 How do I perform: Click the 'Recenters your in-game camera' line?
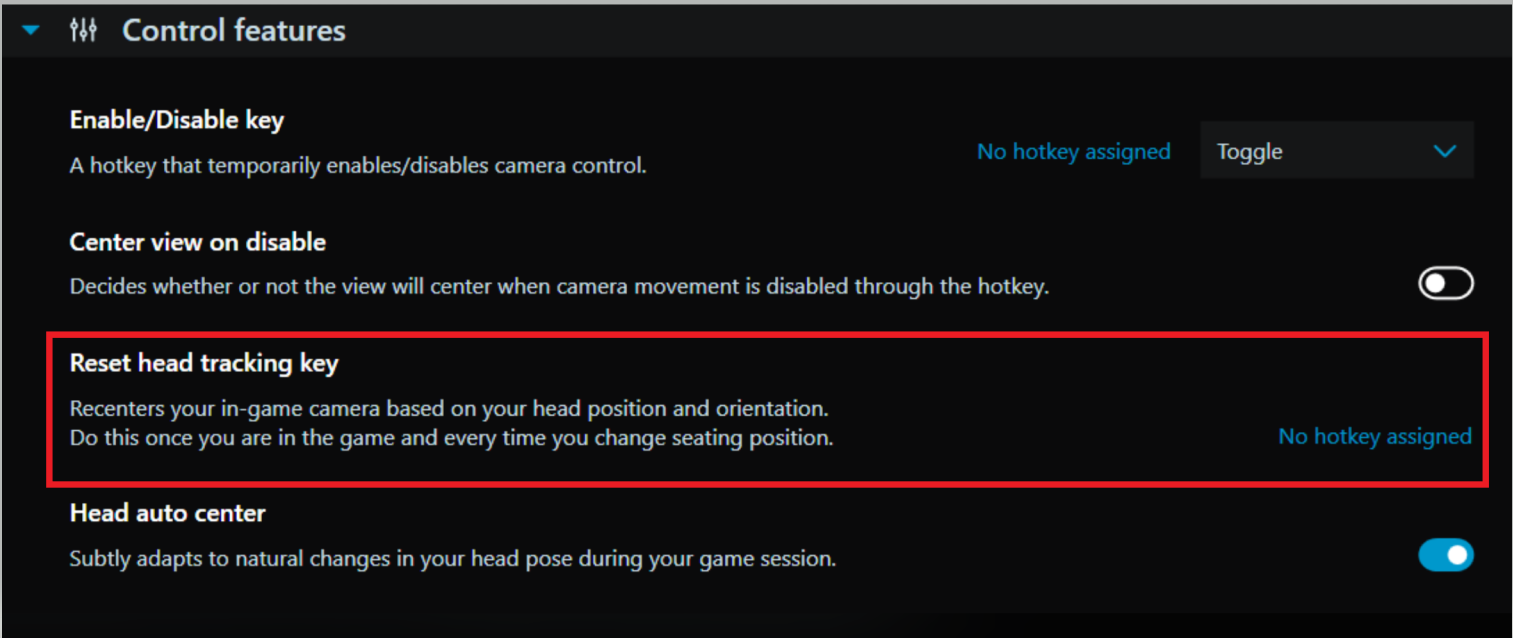click(449, 409)
